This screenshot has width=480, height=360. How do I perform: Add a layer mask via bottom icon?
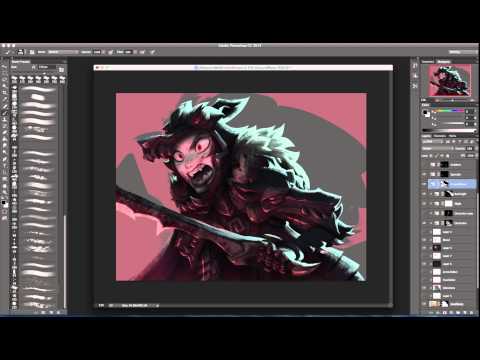click(445, 312)
